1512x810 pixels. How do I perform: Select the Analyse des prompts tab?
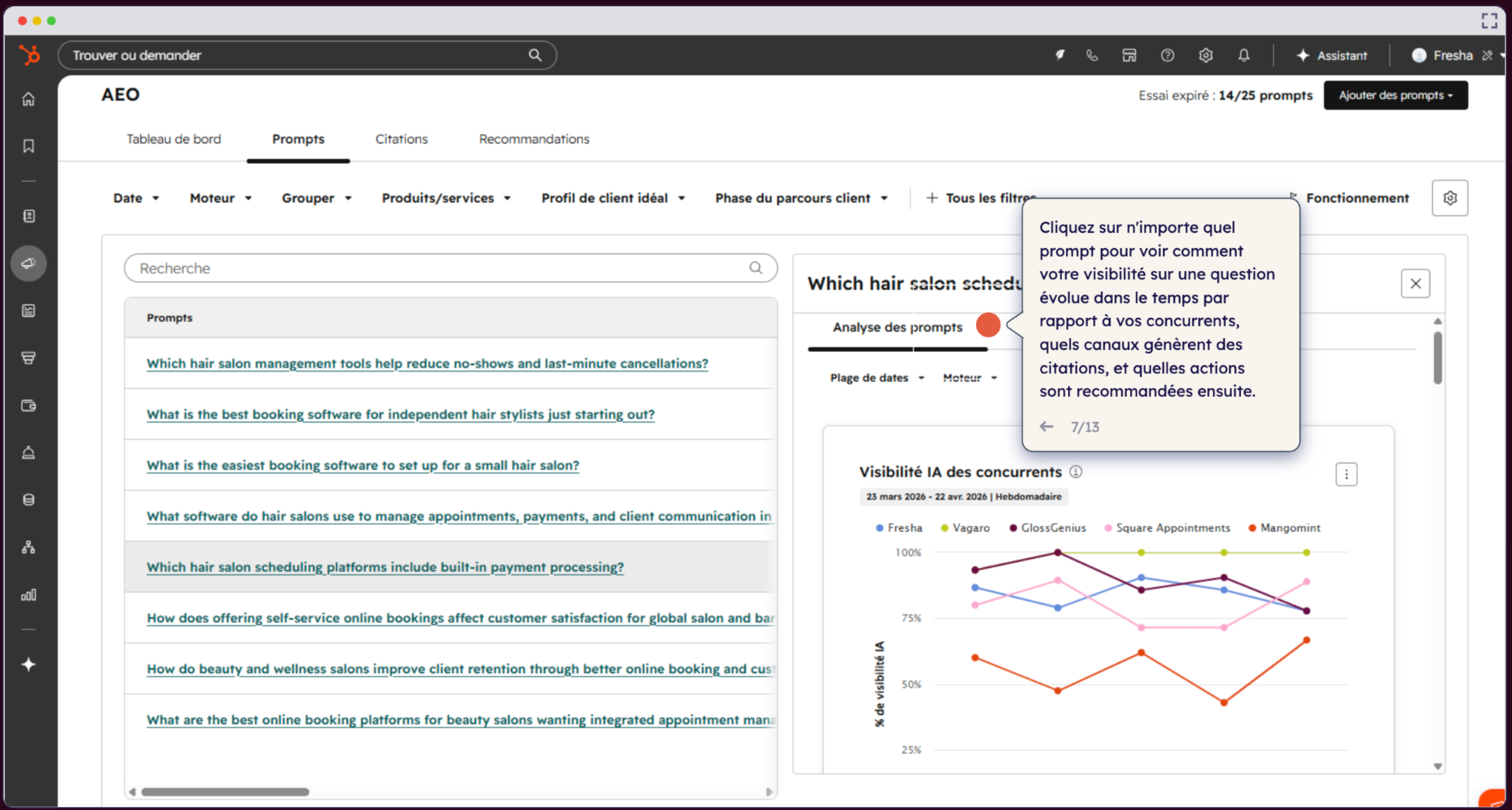[897, 327]
